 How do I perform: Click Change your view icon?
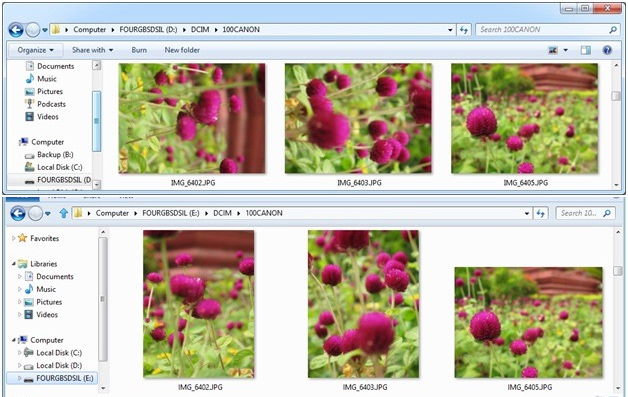point(553,50)
